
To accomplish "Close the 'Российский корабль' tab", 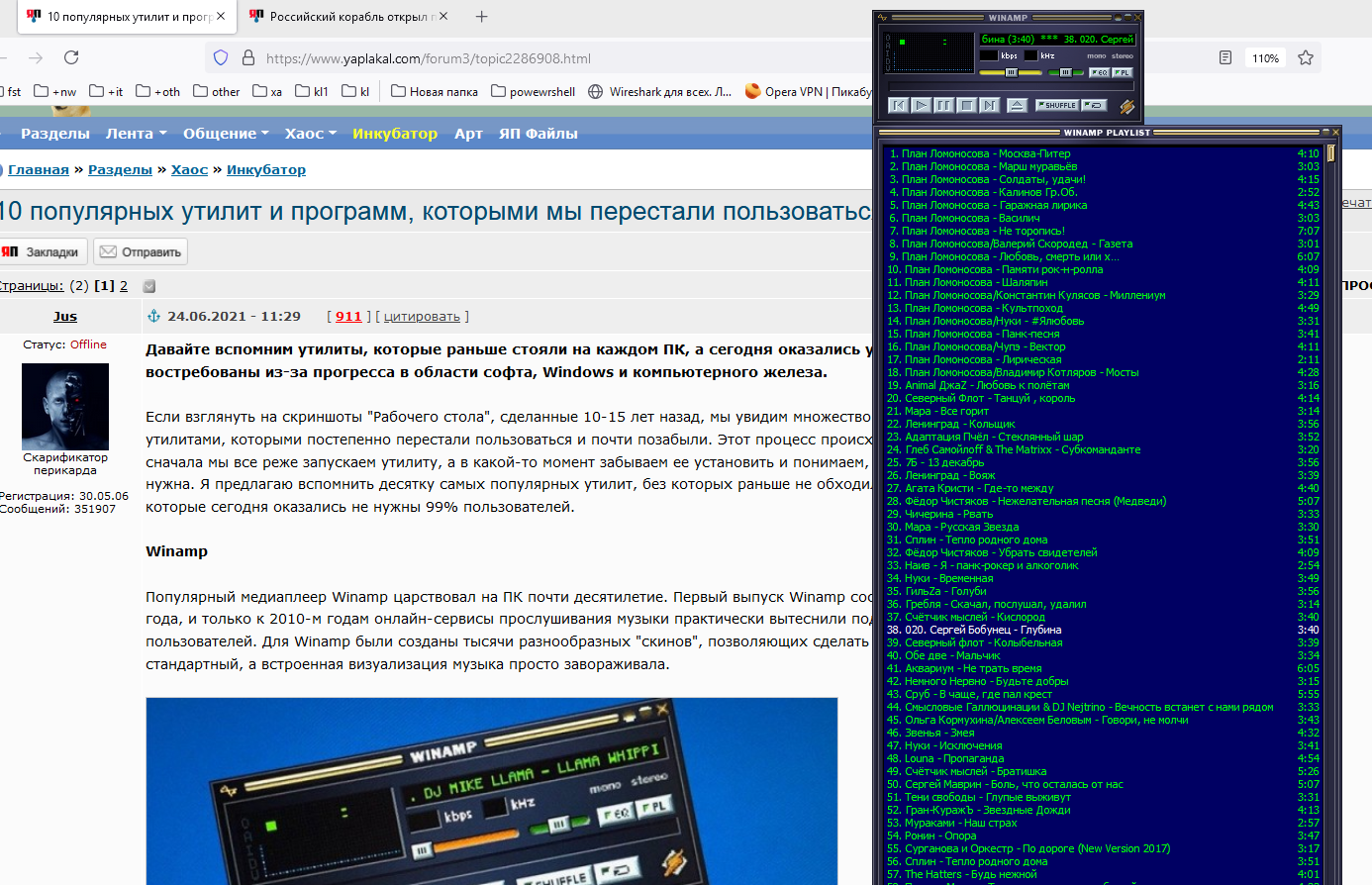I will 442,16.
